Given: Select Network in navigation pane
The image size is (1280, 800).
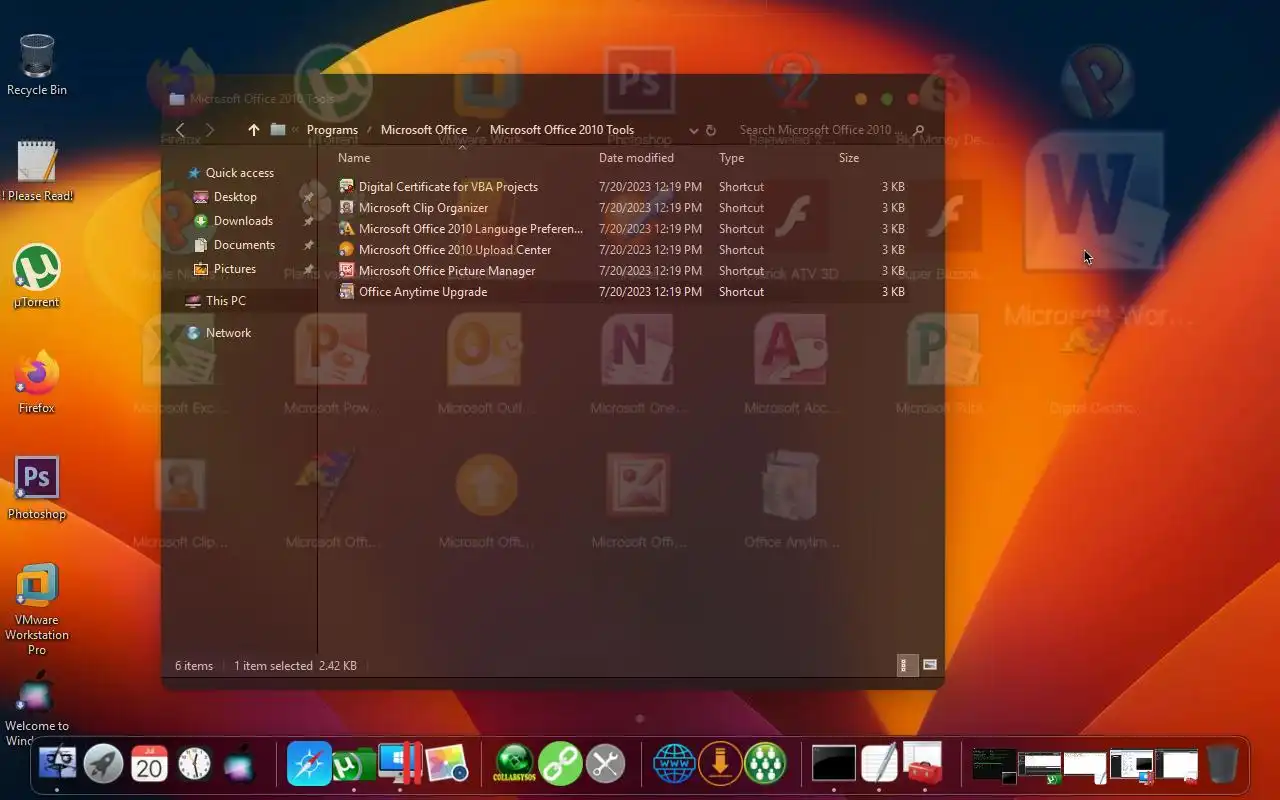Looking at the screenshot, I should point(219,333).
